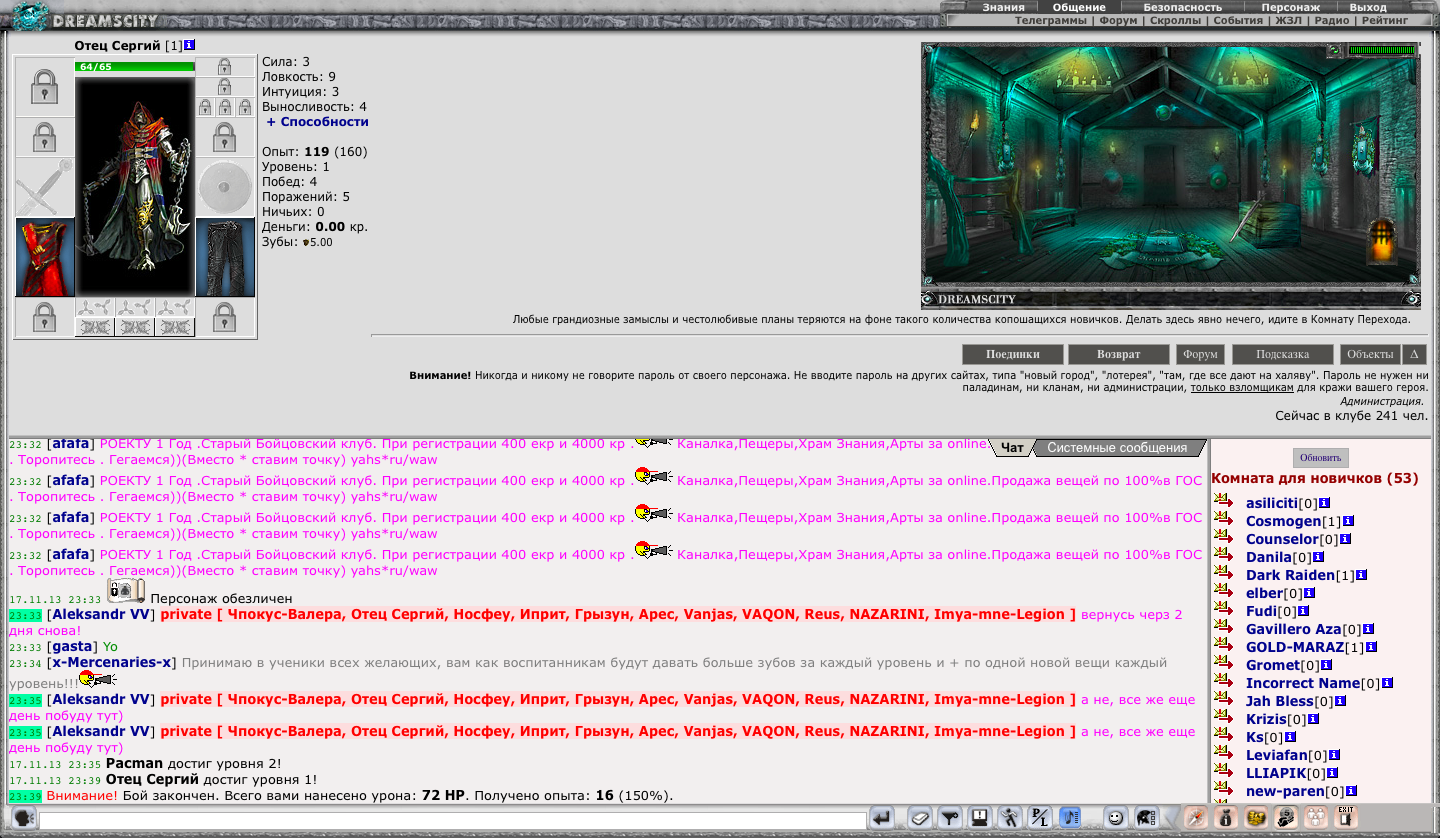This screenshot has height=838, width=1440.
Task: Open the Скроллы submenu link
Action: [1177, 20]
